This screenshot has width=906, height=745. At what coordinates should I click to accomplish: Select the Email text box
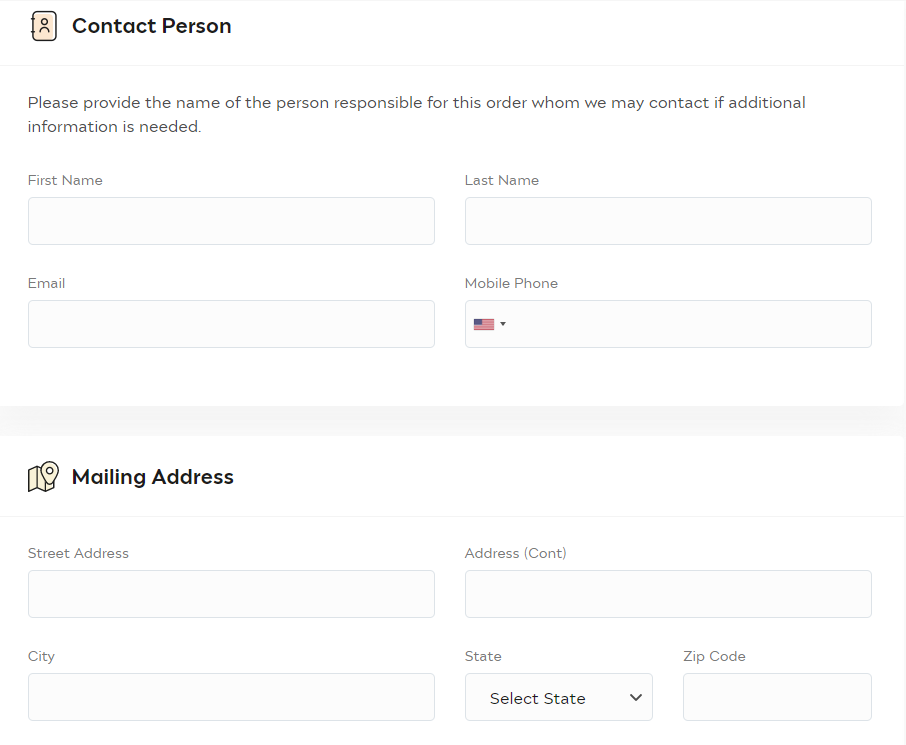click(x=231, y=324)
